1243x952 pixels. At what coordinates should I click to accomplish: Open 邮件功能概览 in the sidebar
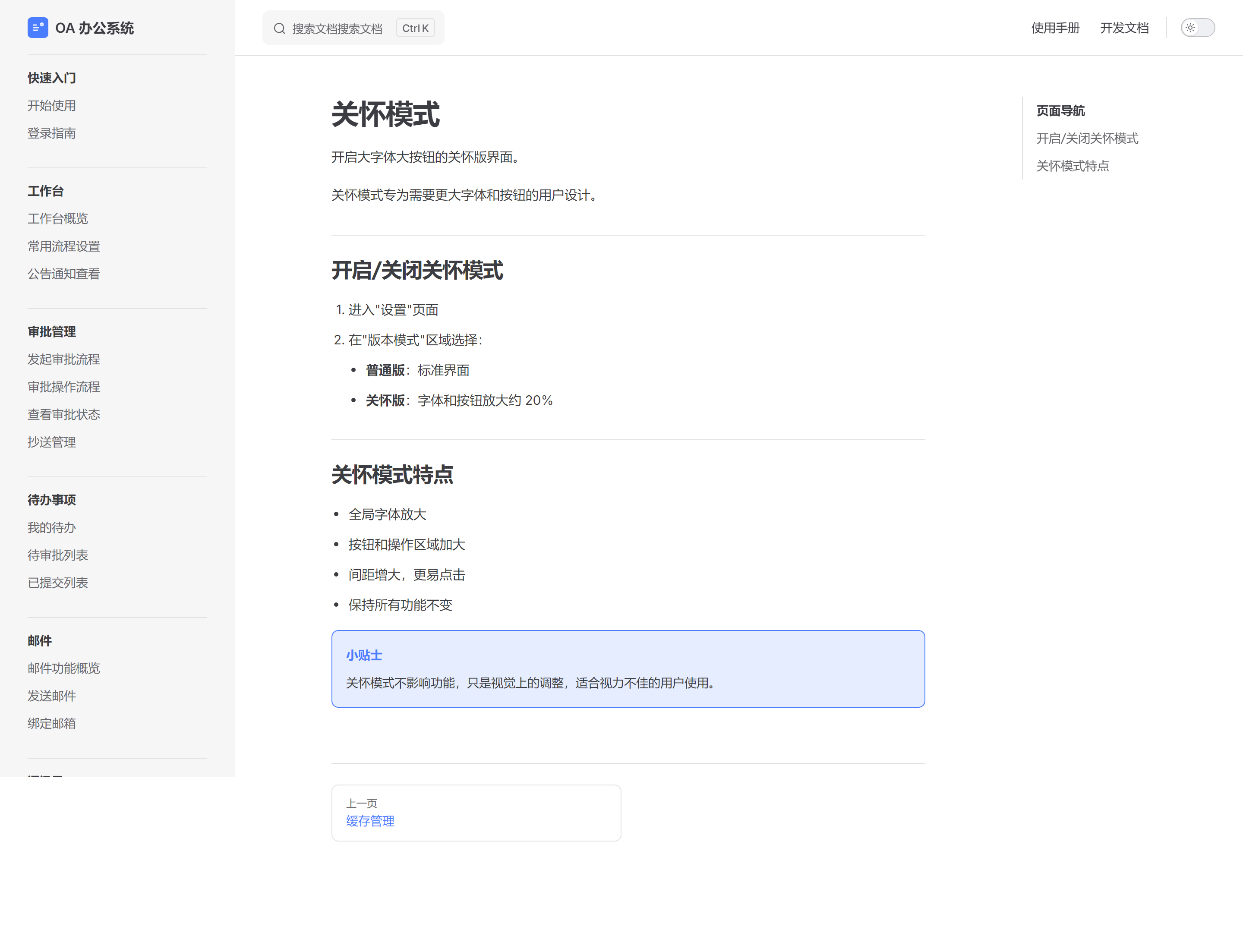[63, 668]
